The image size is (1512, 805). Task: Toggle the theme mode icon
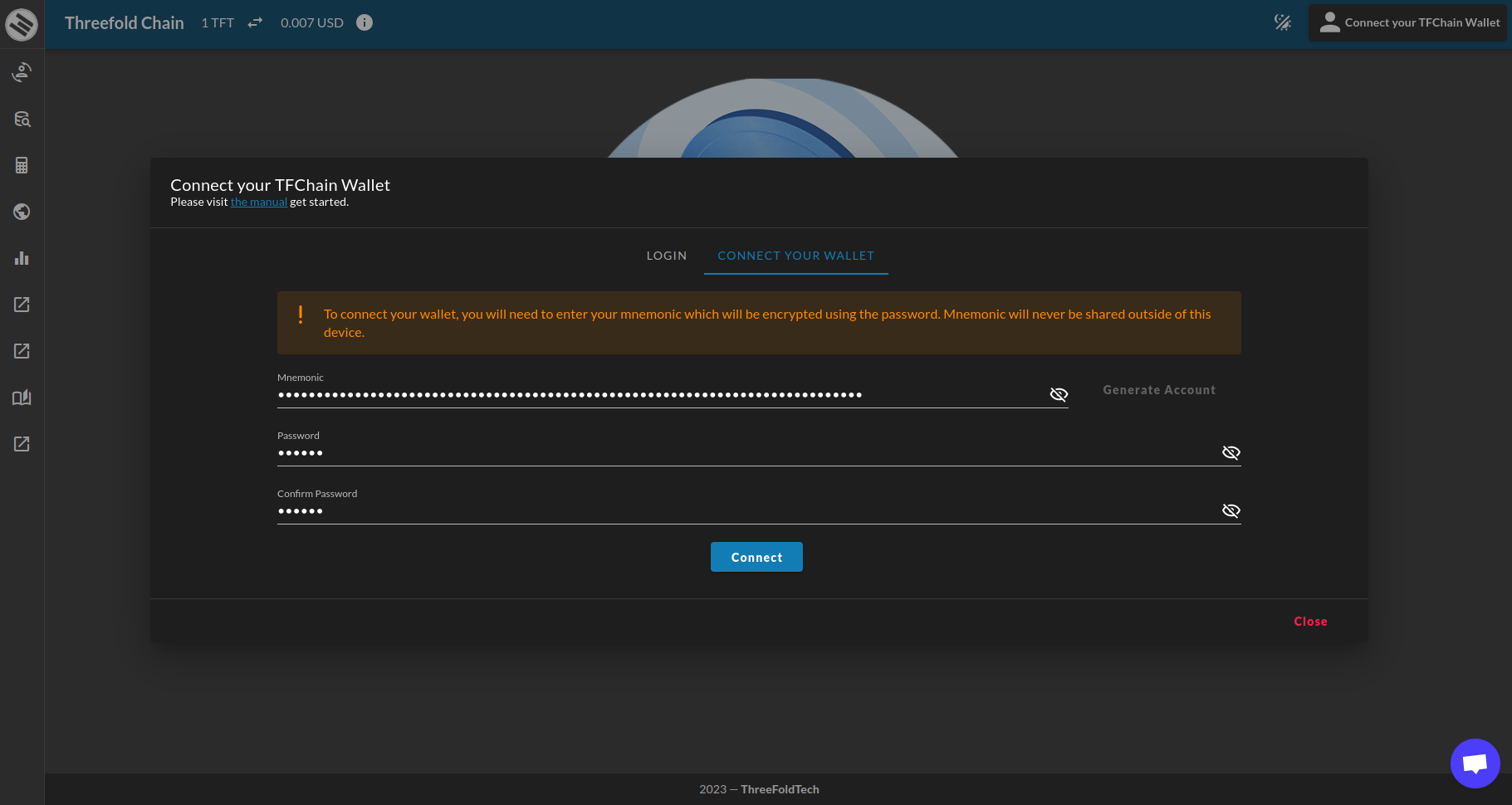click(x=1283, y=22)
